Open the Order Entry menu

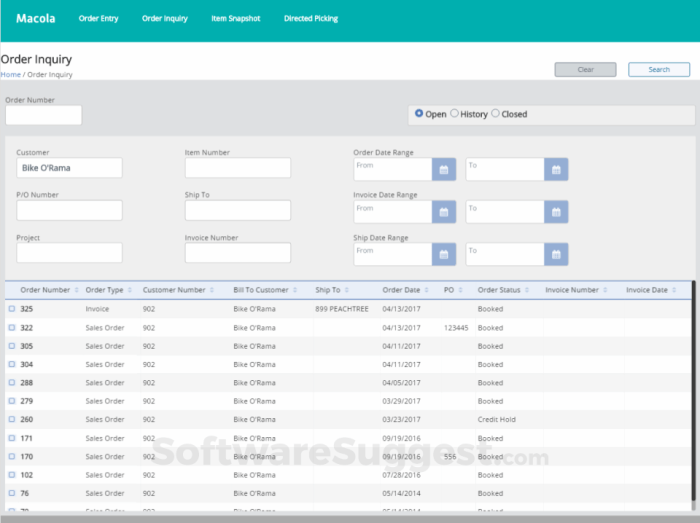(x=98, y=18)
